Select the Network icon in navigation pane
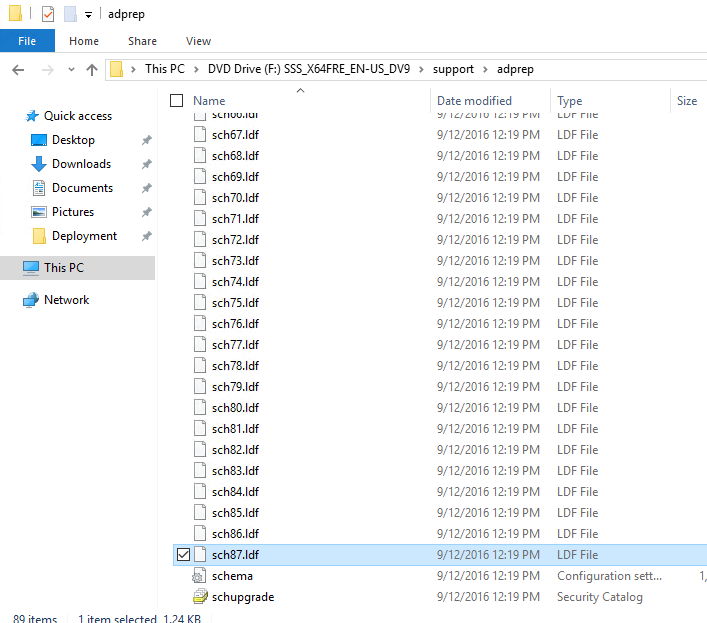707x623 pixels. (32, 300)
